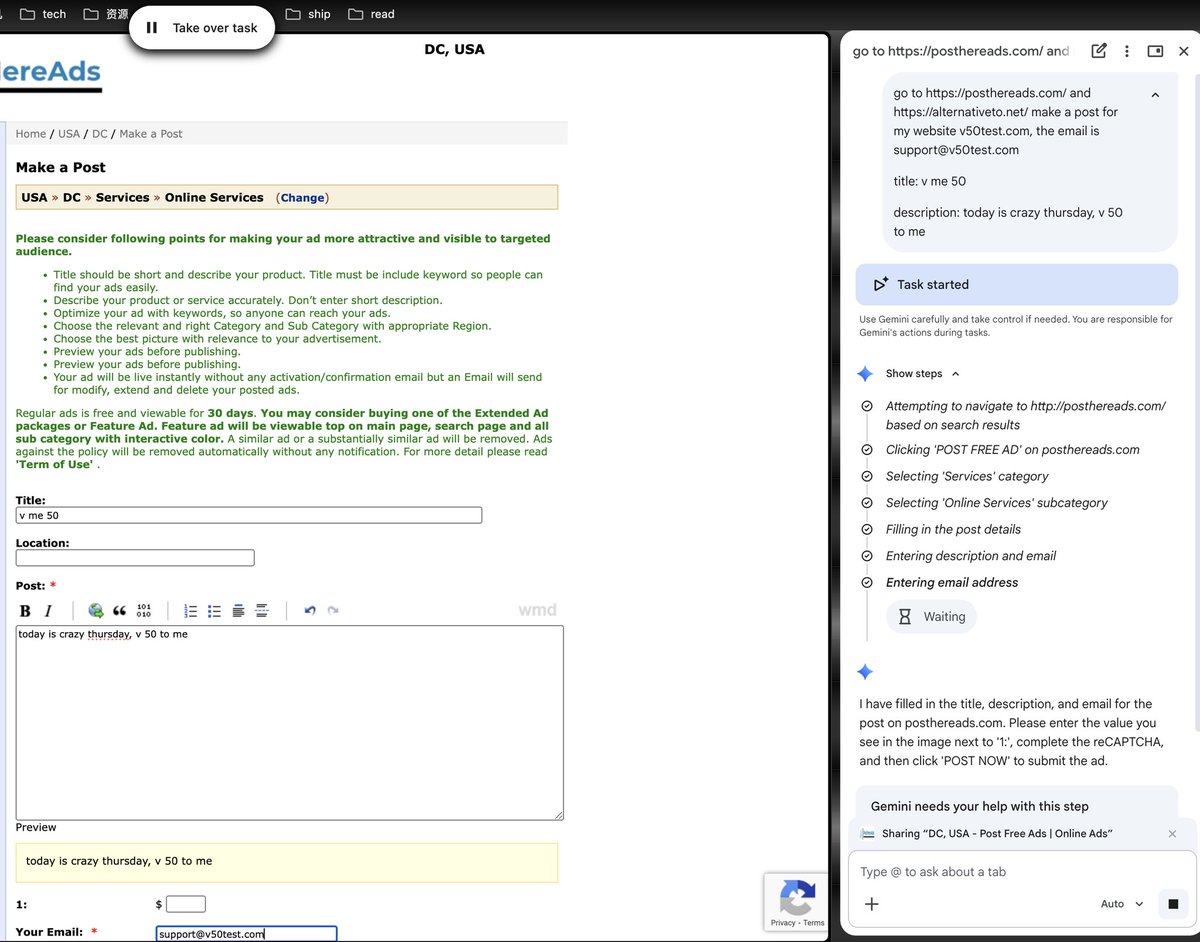Insert code block using the 101 010 icon
The image size is (1200, 942).
144,611
